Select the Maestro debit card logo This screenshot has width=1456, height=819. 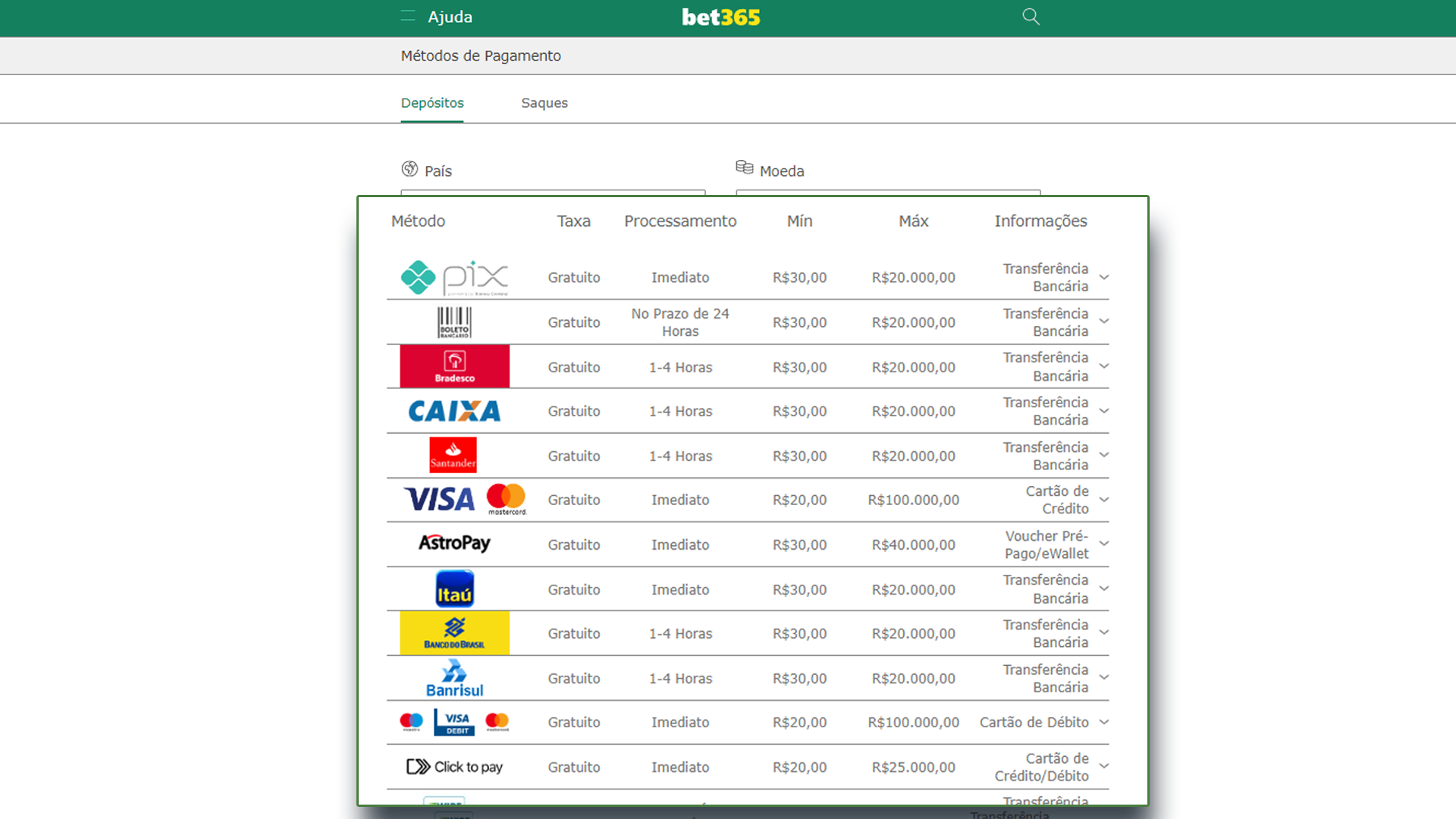411,722
